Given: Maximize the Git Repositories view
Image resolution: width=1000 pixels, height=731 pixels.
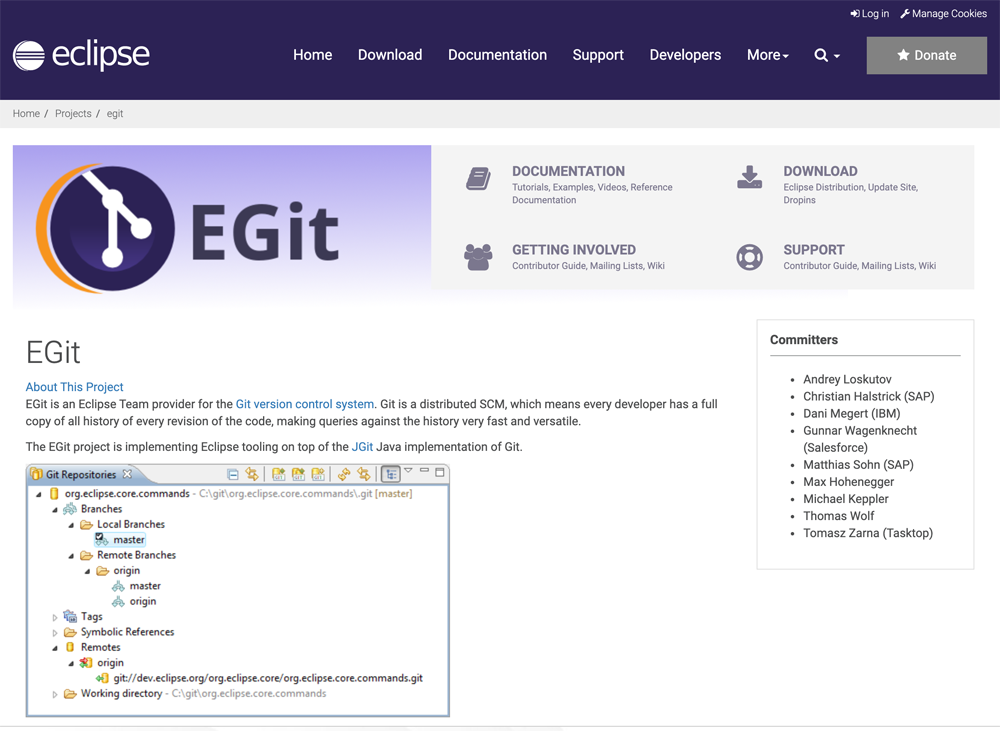Looking at the screenshot, I should [x=439, y=472].
